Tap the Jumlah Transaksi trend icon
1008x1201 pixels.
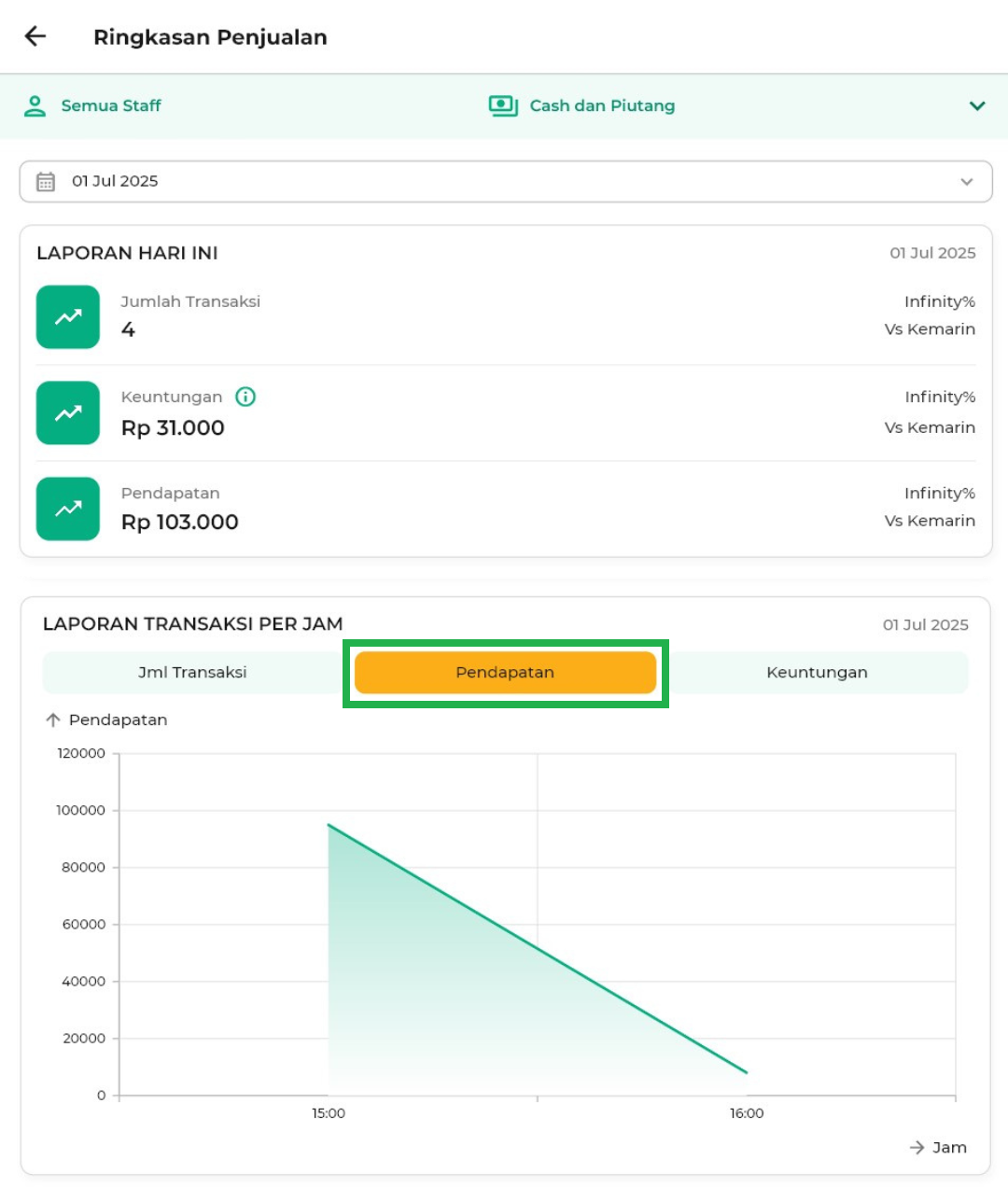pos(68,317)
